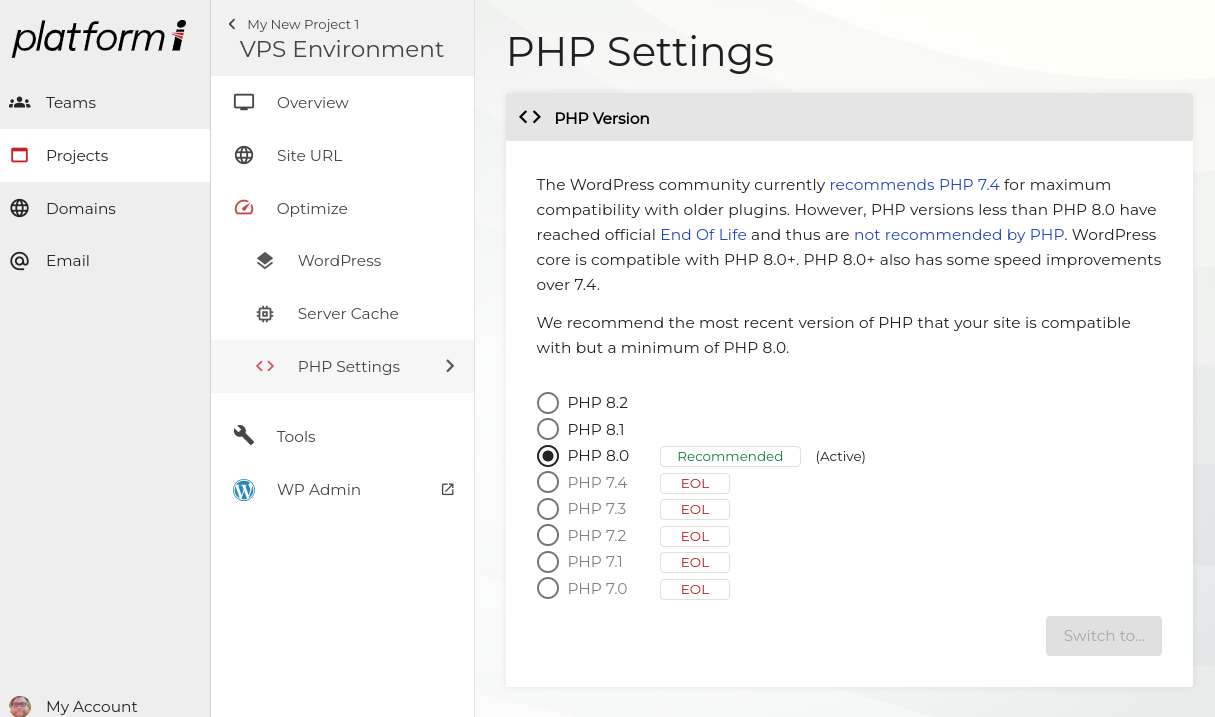Click the Domains globe icon
Image resolution: width=1215 pixels, height=717 pixels.
[x=19, y=208]
